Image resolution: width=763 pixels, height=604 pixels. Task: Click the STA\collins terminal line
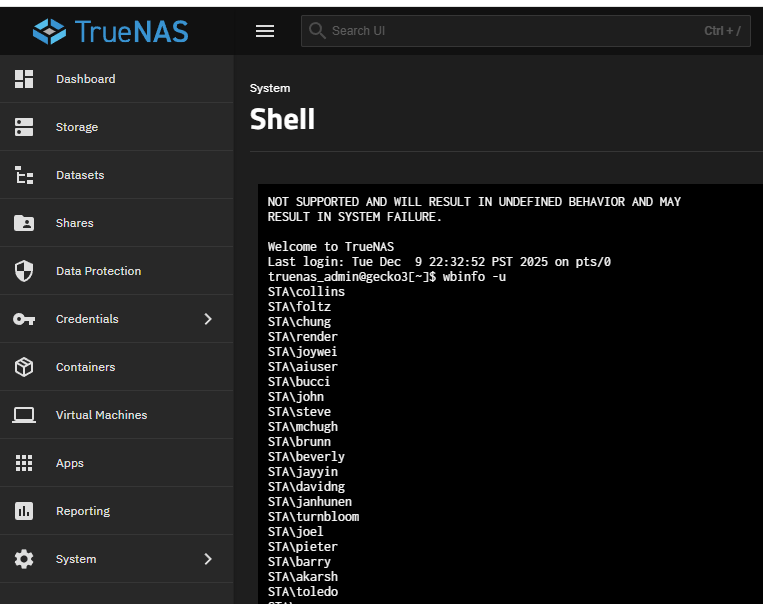point(306,292)
